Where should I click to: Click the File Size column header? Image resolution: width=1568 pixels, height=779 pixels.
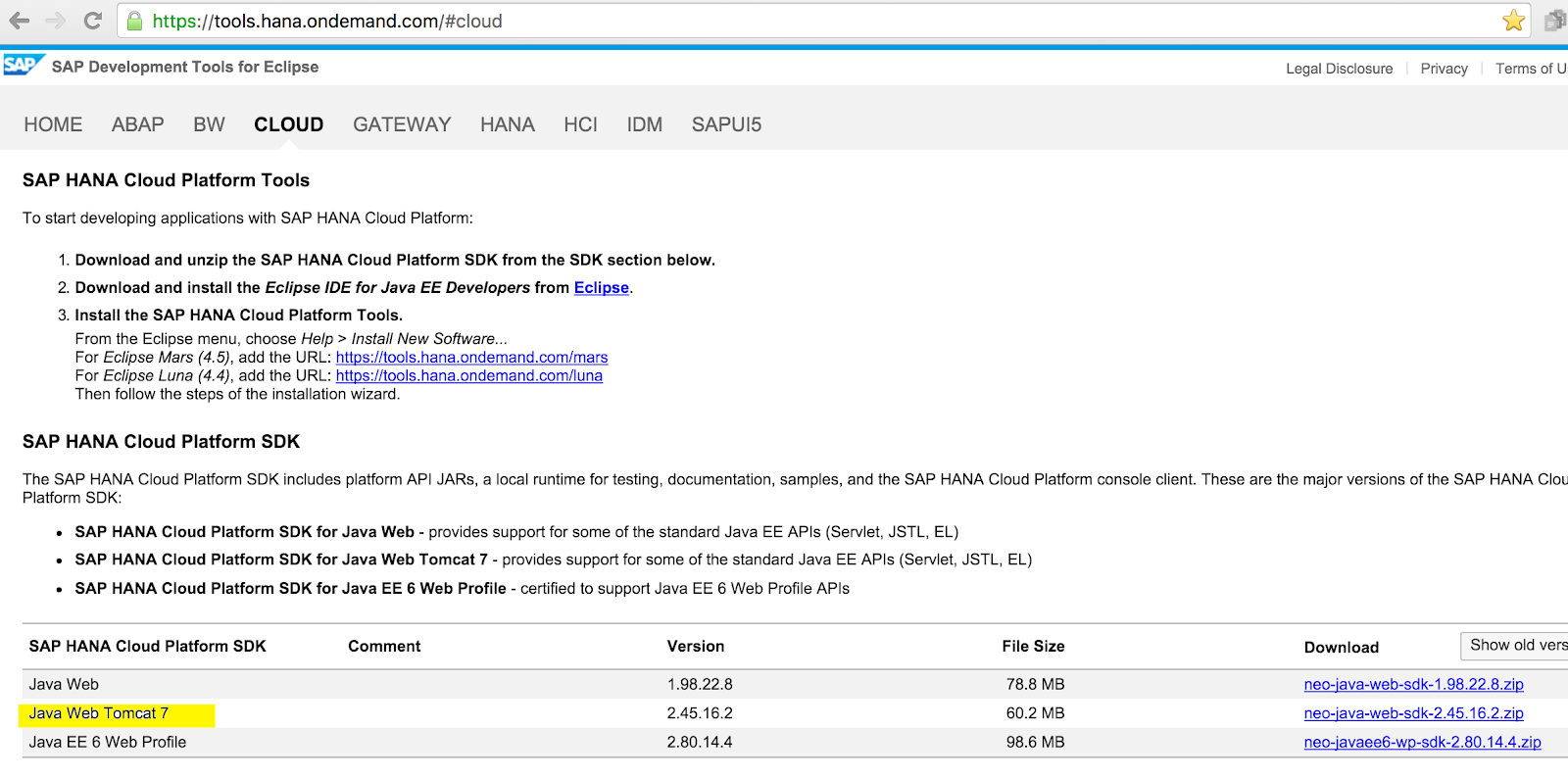tap(1033, 647)
